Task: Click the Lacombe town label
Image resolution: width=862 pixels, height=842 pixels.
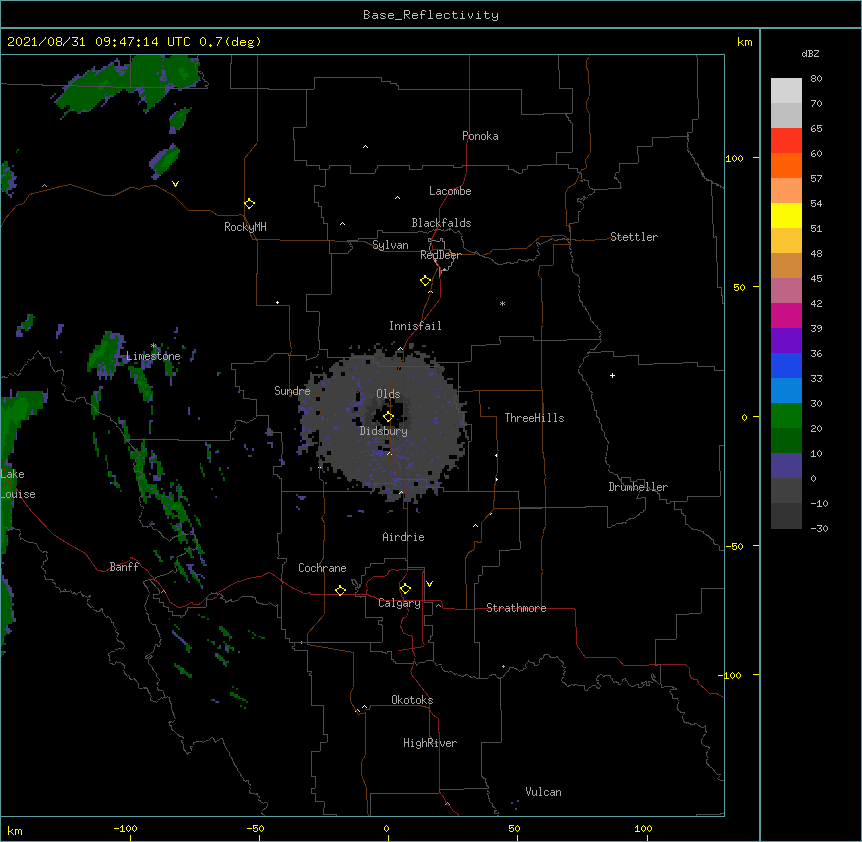Action: point(450,191)
